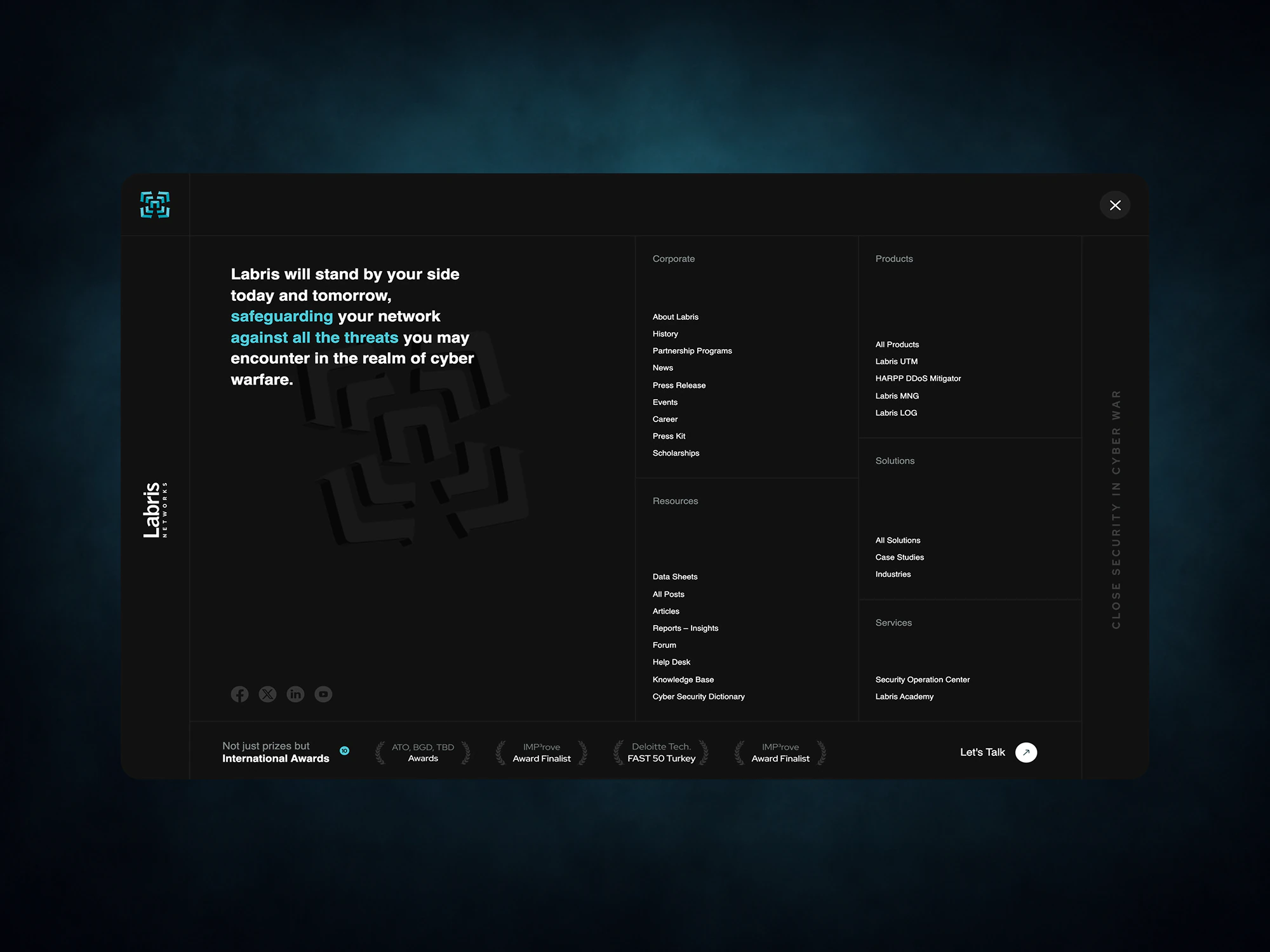Open the Help Desk link
The height and width of the screenshot is (952, 1270).
(x=671, y=662)
